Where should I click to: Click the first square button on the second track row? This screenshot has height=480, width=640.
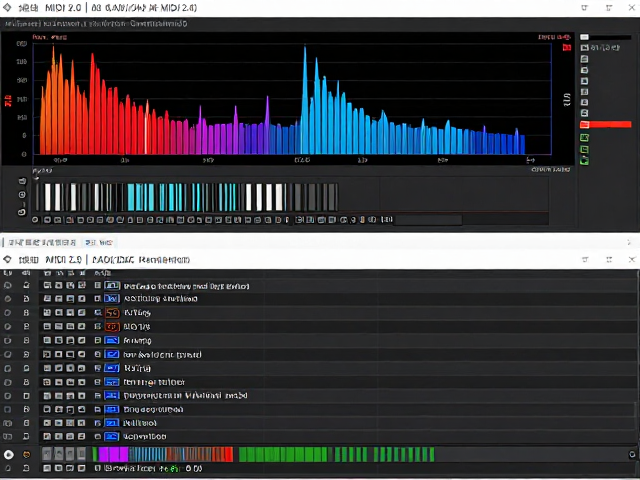click(x=47, y=299)
